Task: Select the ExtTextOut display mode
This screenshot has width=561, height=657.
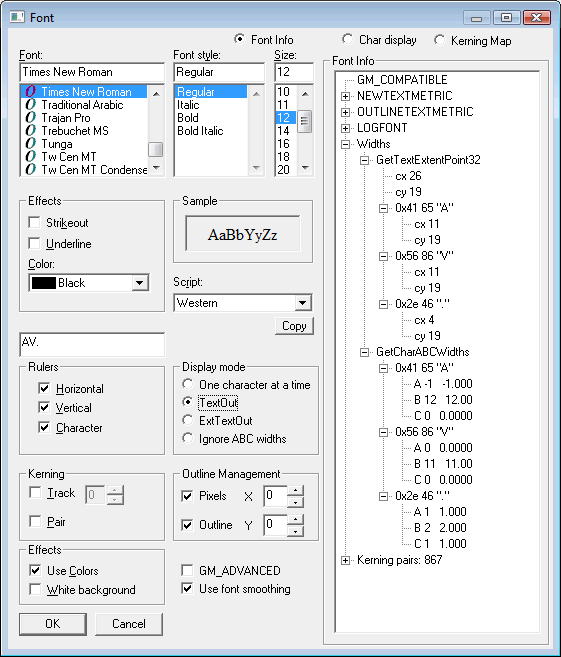Action: pyautogui.click(x=188, y=420)
